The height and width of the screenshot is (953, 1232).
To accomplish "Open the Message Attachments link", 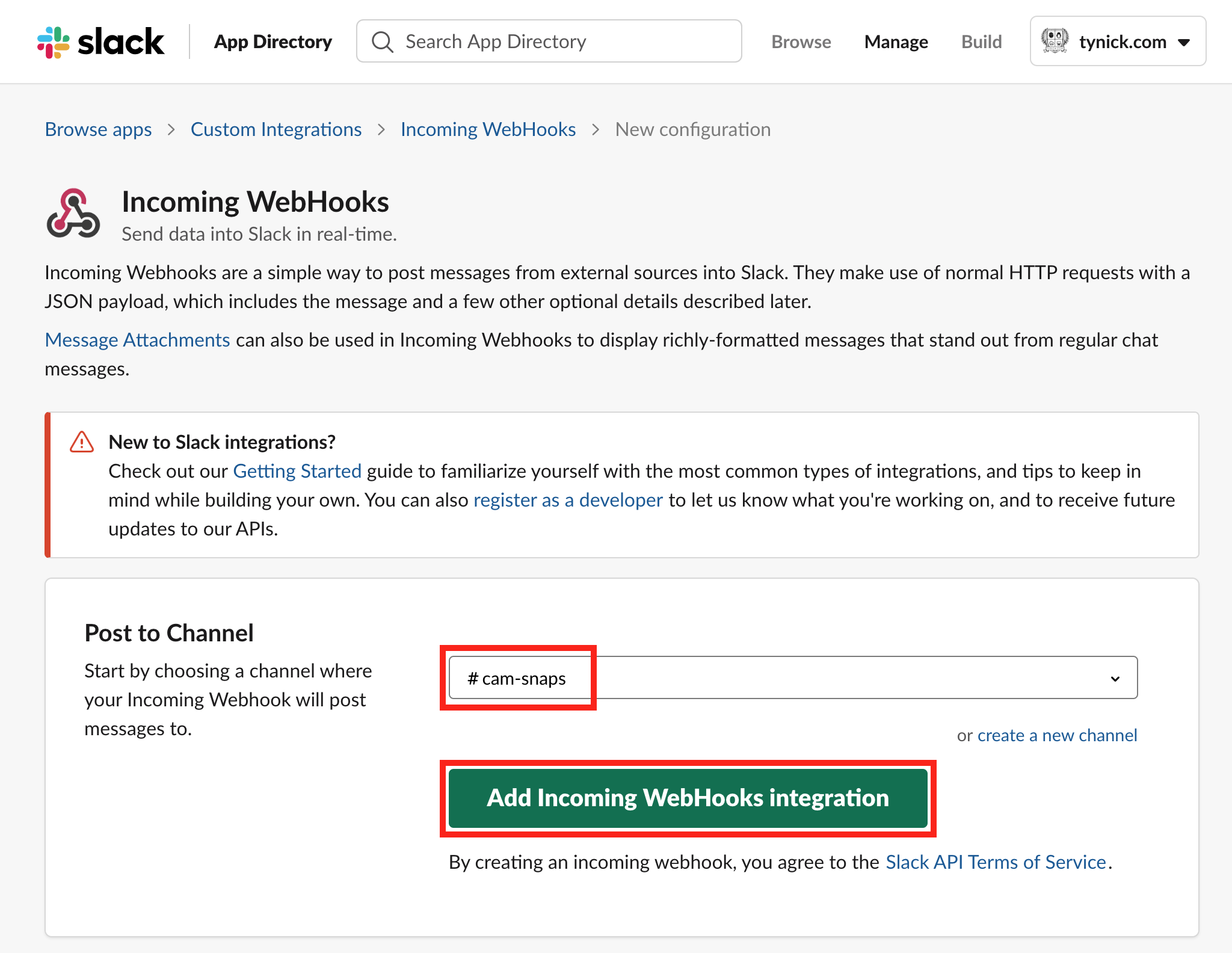I will click(138, 340).
